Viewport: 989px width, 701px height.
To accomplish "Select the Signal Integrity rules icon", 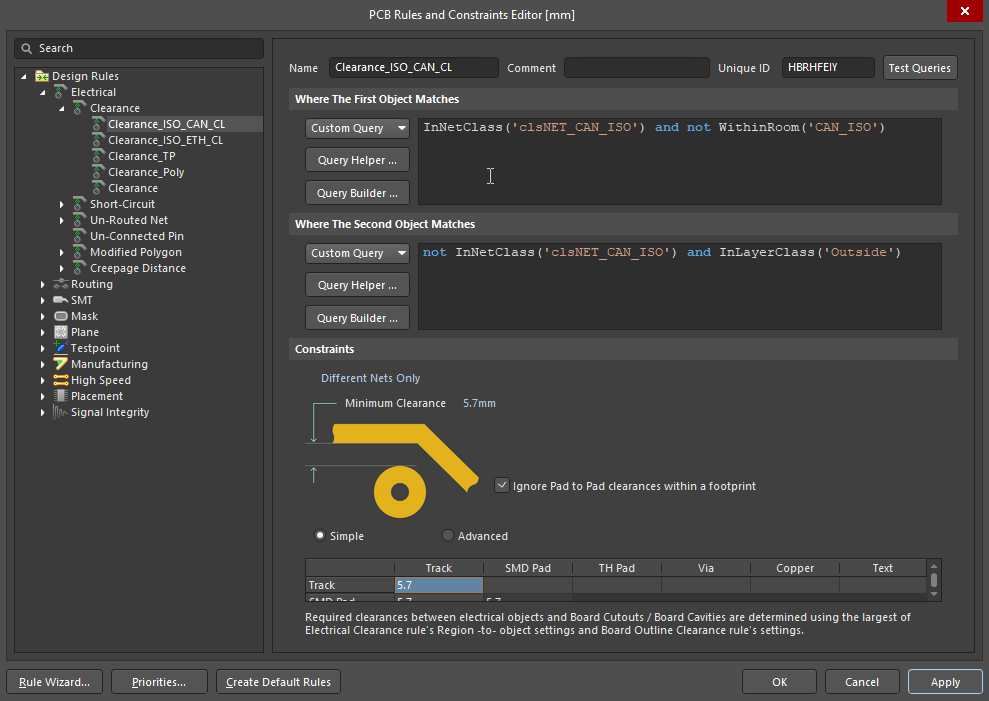I will point(60,412).
